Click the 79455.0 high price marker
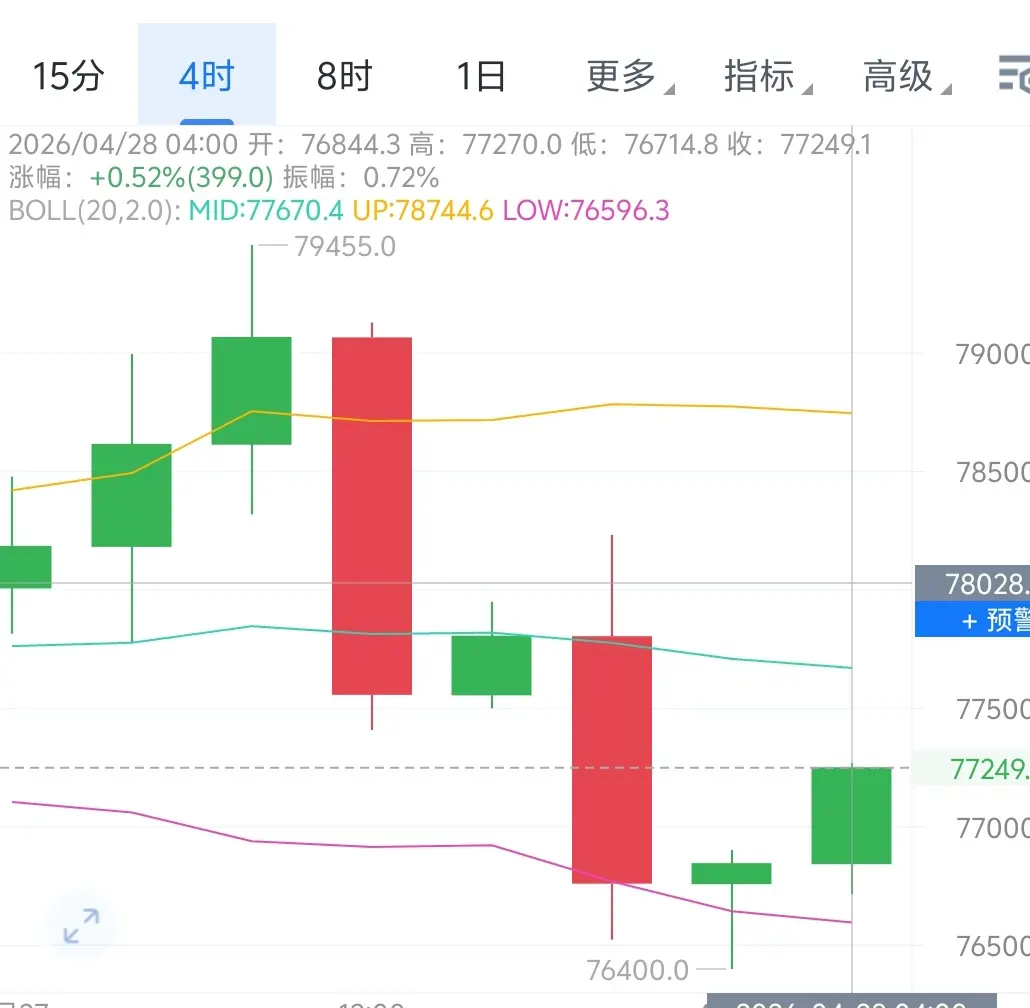1030x1008 pixels. coord(345,247)
